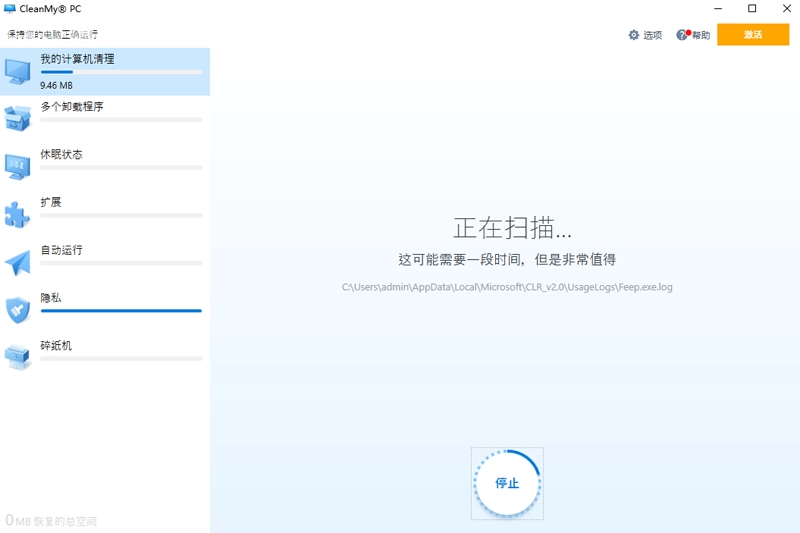The height and width of the screenshot is (533, 800).
Task: Close the CleanMy PC window
Action: (787, 9)
